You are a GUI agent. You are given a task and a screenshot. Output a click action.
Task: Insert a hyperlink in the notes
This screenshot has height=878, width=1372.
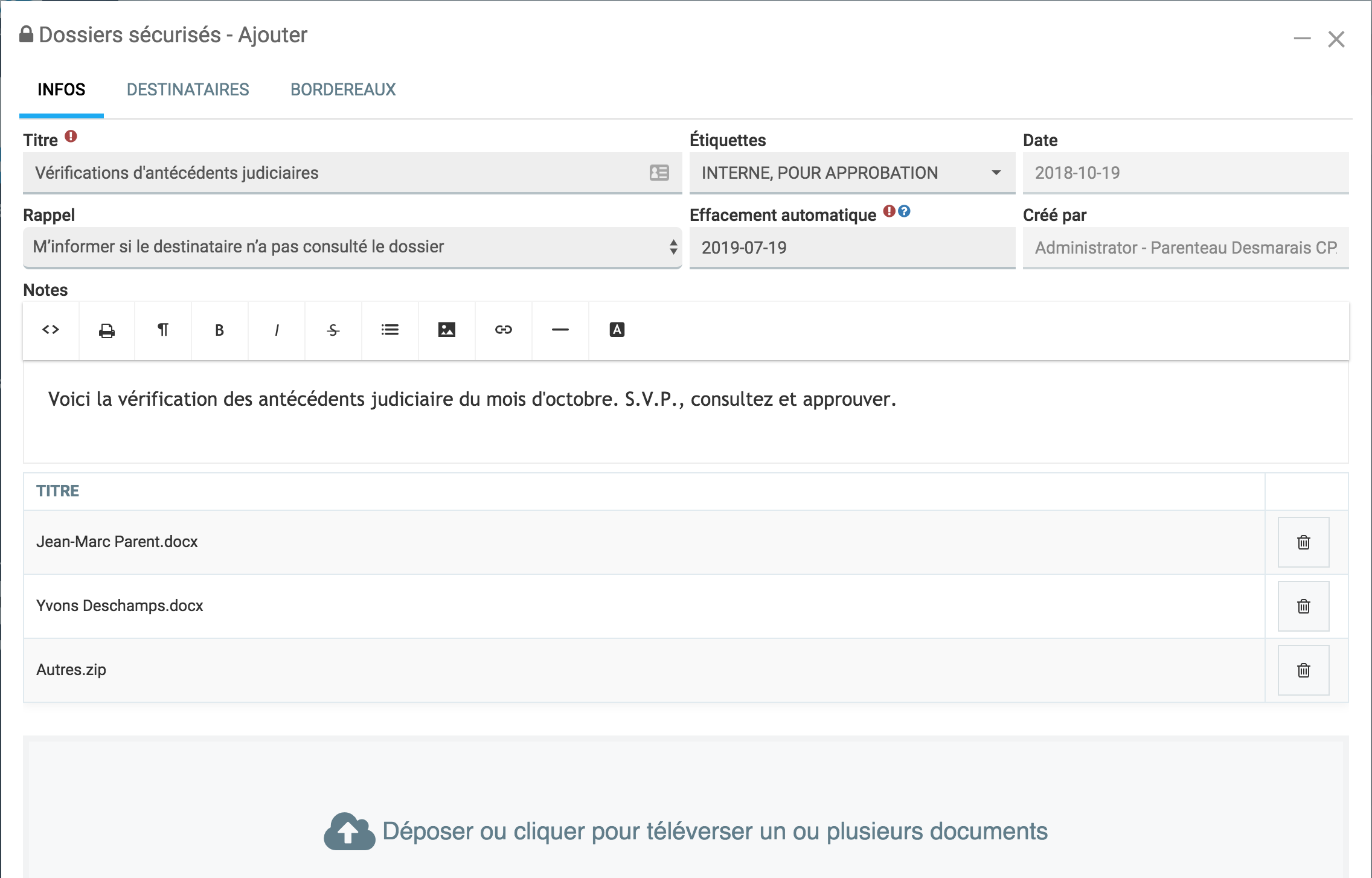504,330
